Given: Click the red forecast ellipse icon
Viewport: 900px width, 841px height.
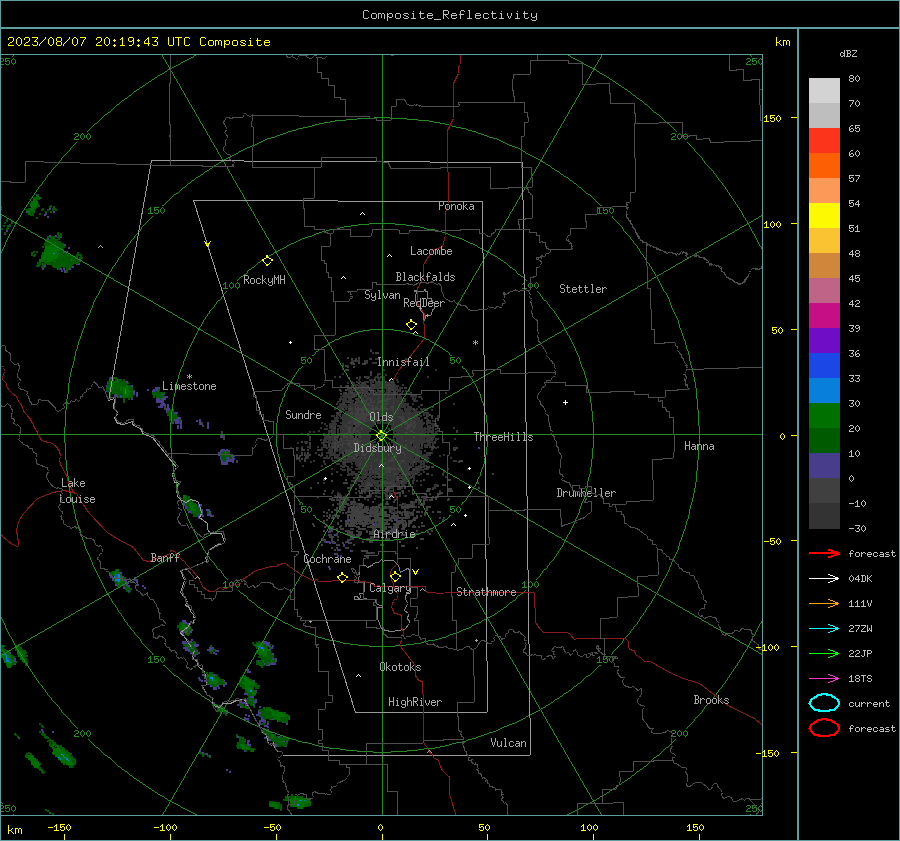Looking at the screenshot, I should click(824, 728).
